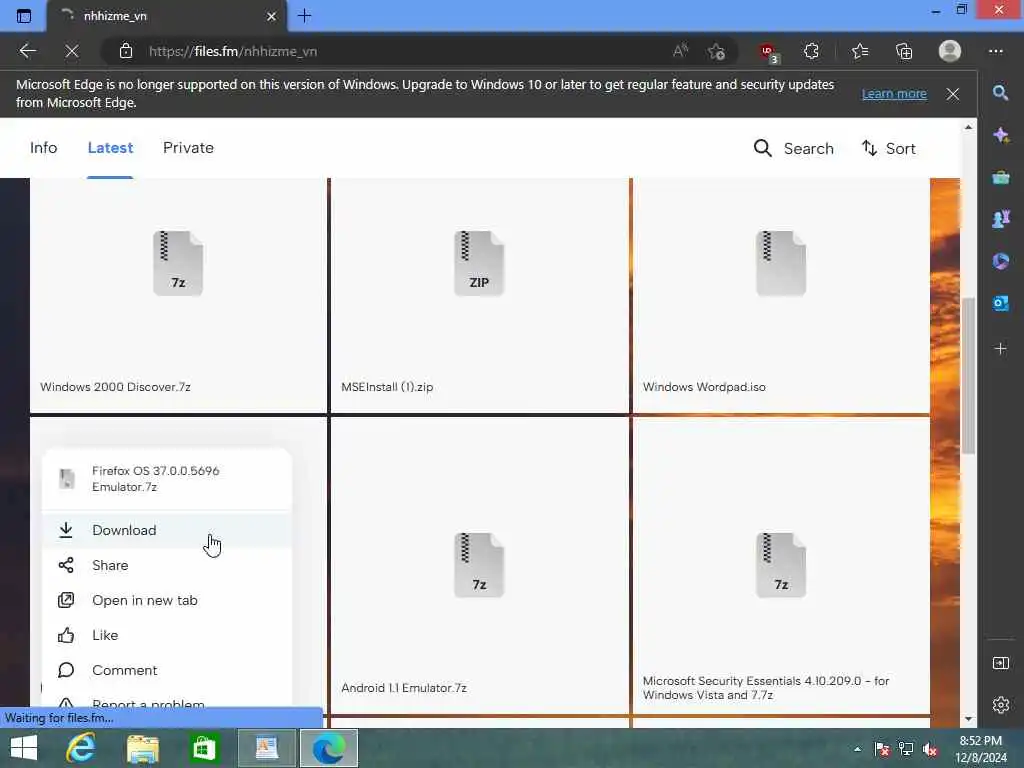Click page scrollbar down arrow
This screenshot has height=768, width=1024.
pyautogui.click(x=968, y=719)
